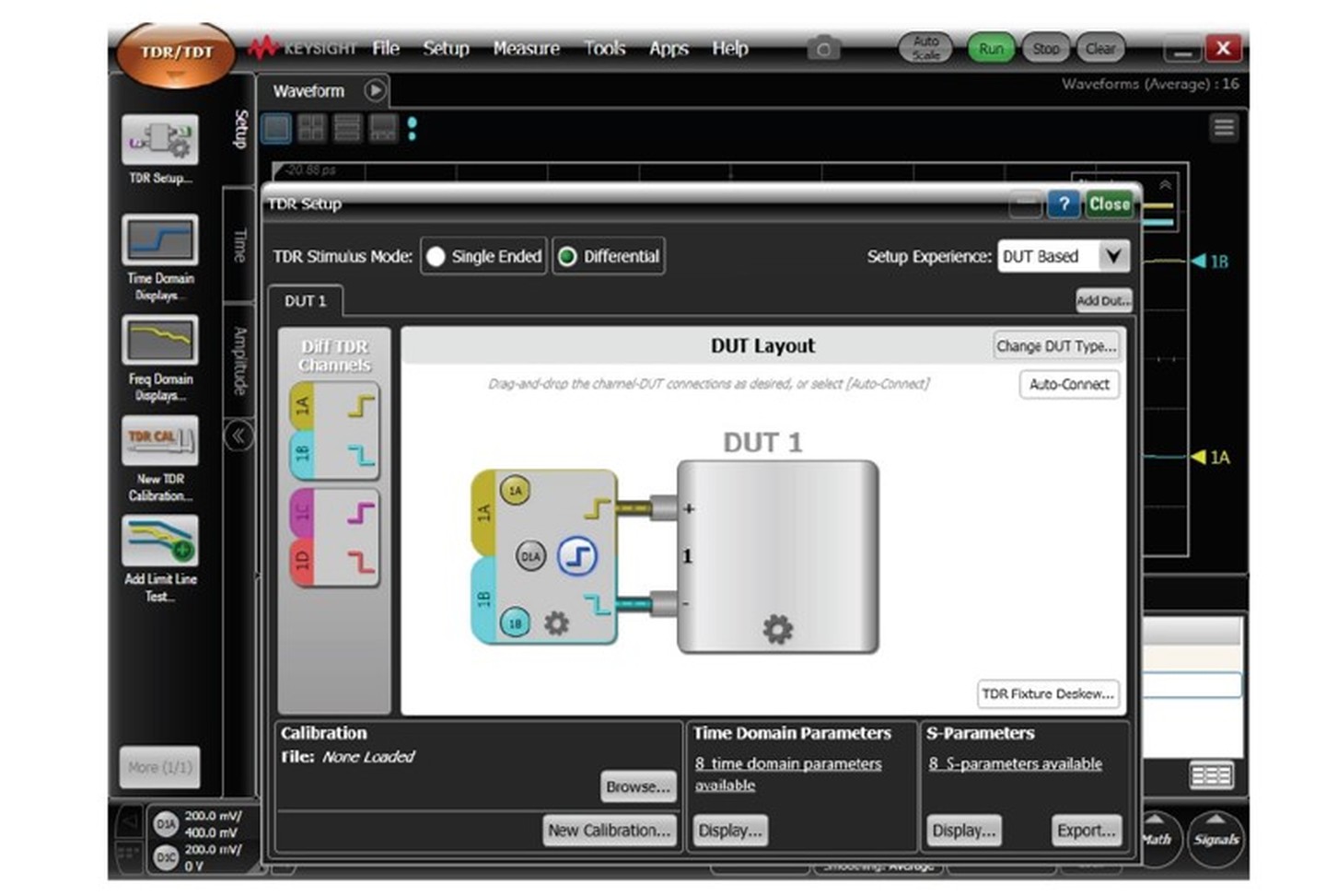The height and width of the screenshot is (896, 1326).
Task: Select Diff TDR channel 1B tile
Action: pos(334,454)
